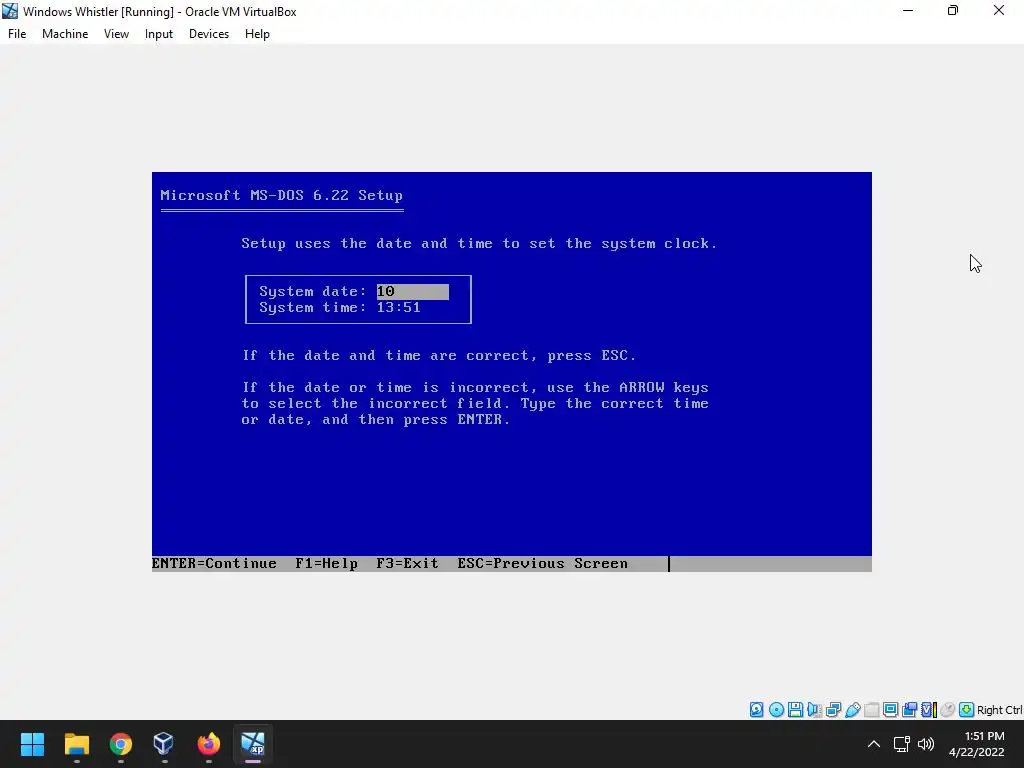
Task: Click the floppy disk status icon
Action: [x=795, y=710]
